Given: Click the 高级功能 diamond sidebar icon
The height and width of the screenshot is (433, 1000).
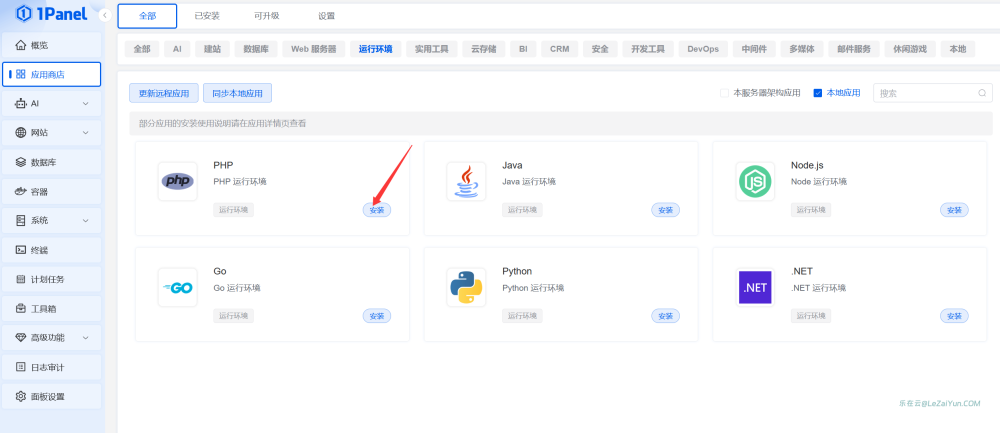Looking at the screenshot, I should coord(21,338).
